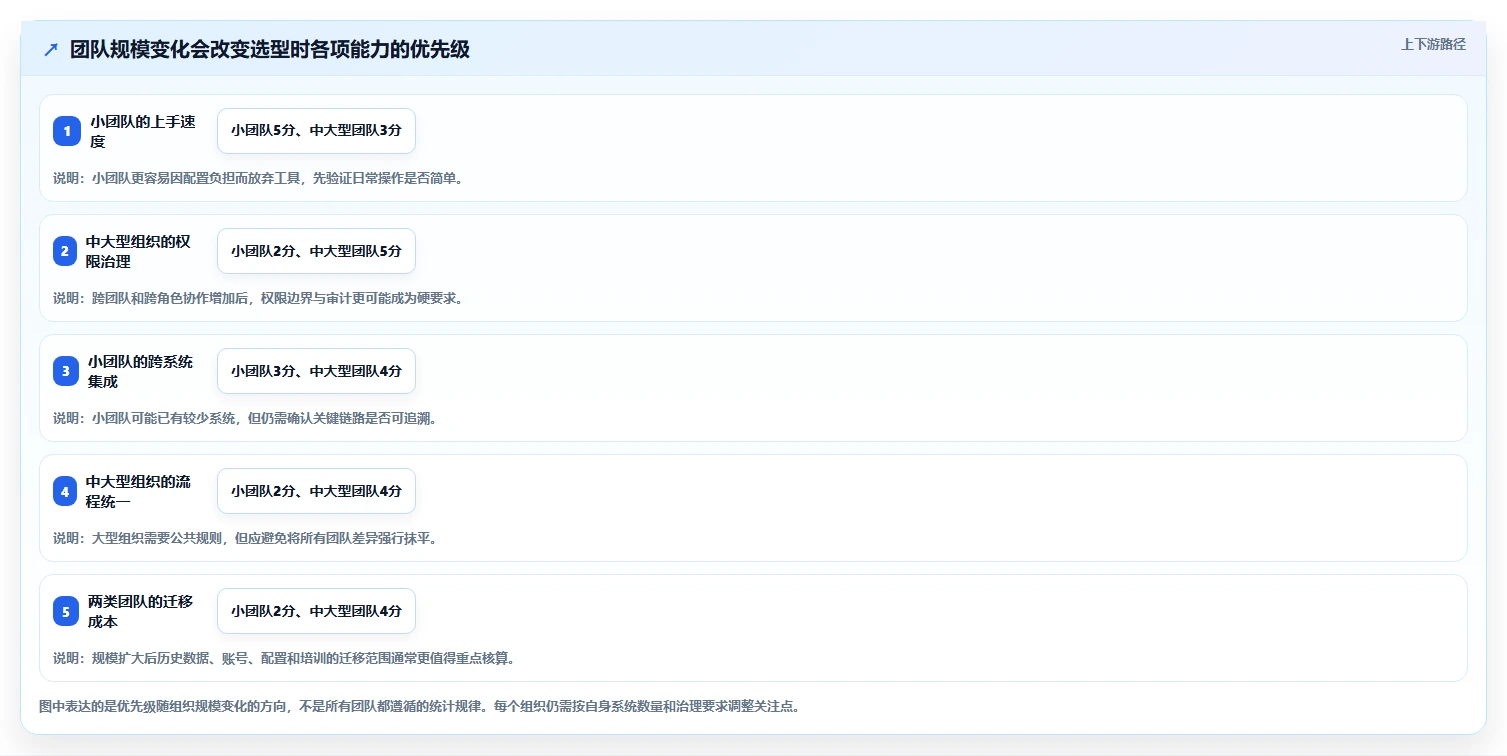The height and width of the screenshot is (756, 1507).
Task: Select the 小团队2分、中大型团队5分 score pill
Action: (316, 251)
